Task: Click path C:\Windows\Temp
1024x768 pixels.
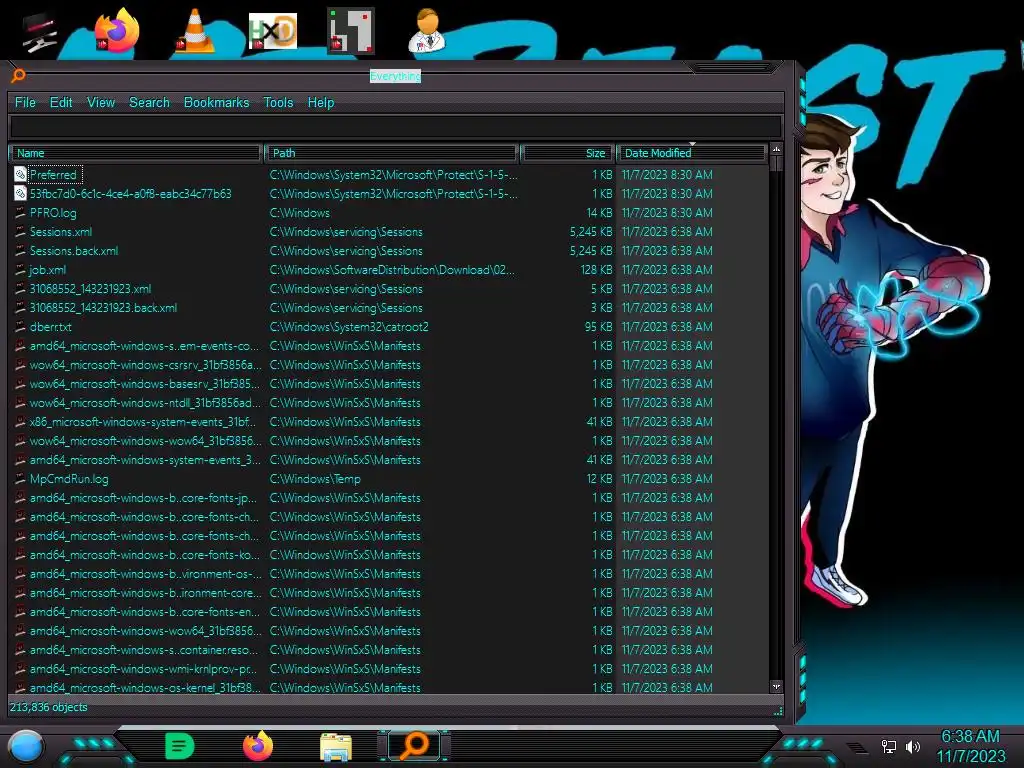Action: coord(315,479)
